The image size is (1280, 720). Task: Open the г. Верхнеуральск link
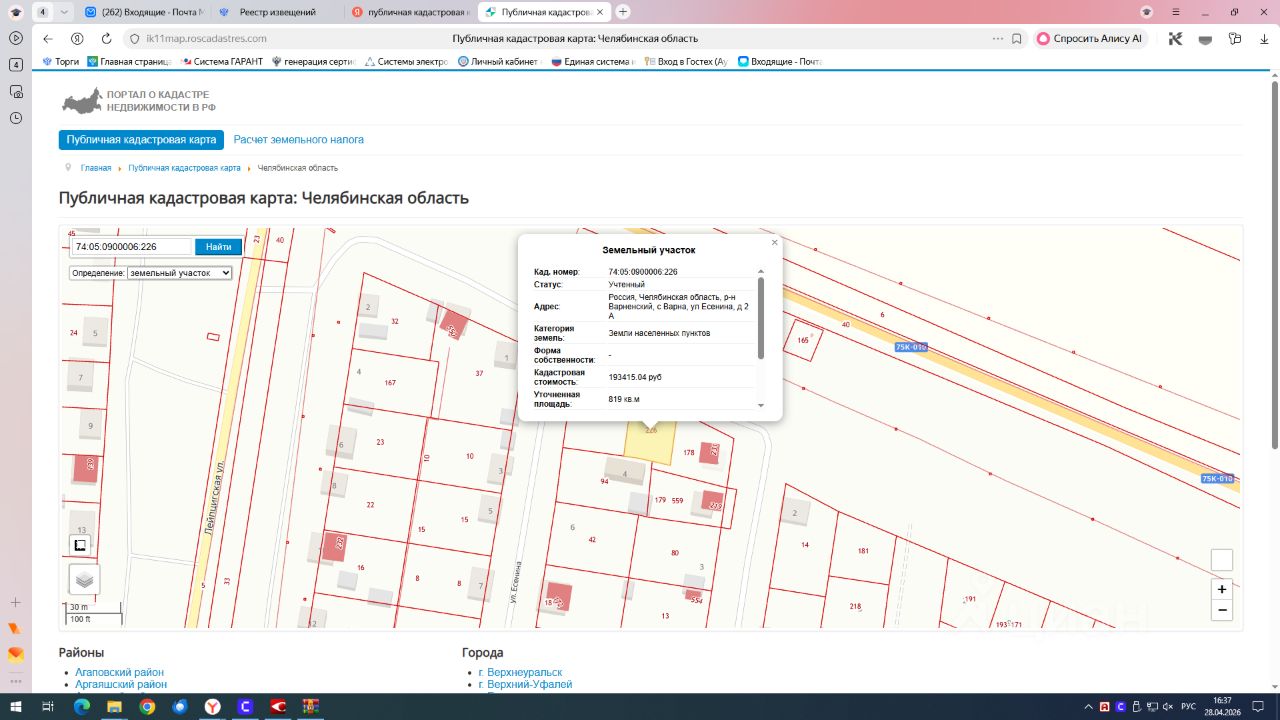(x=520, y=673)
